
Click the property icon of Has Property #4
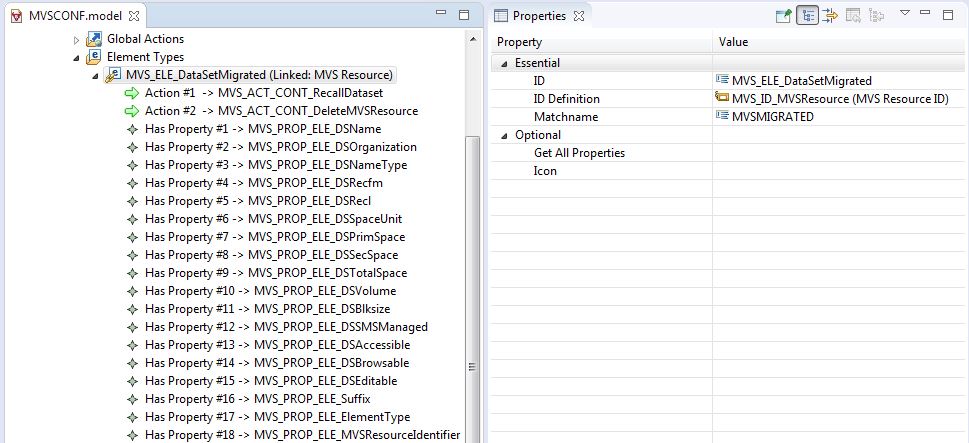132,183
